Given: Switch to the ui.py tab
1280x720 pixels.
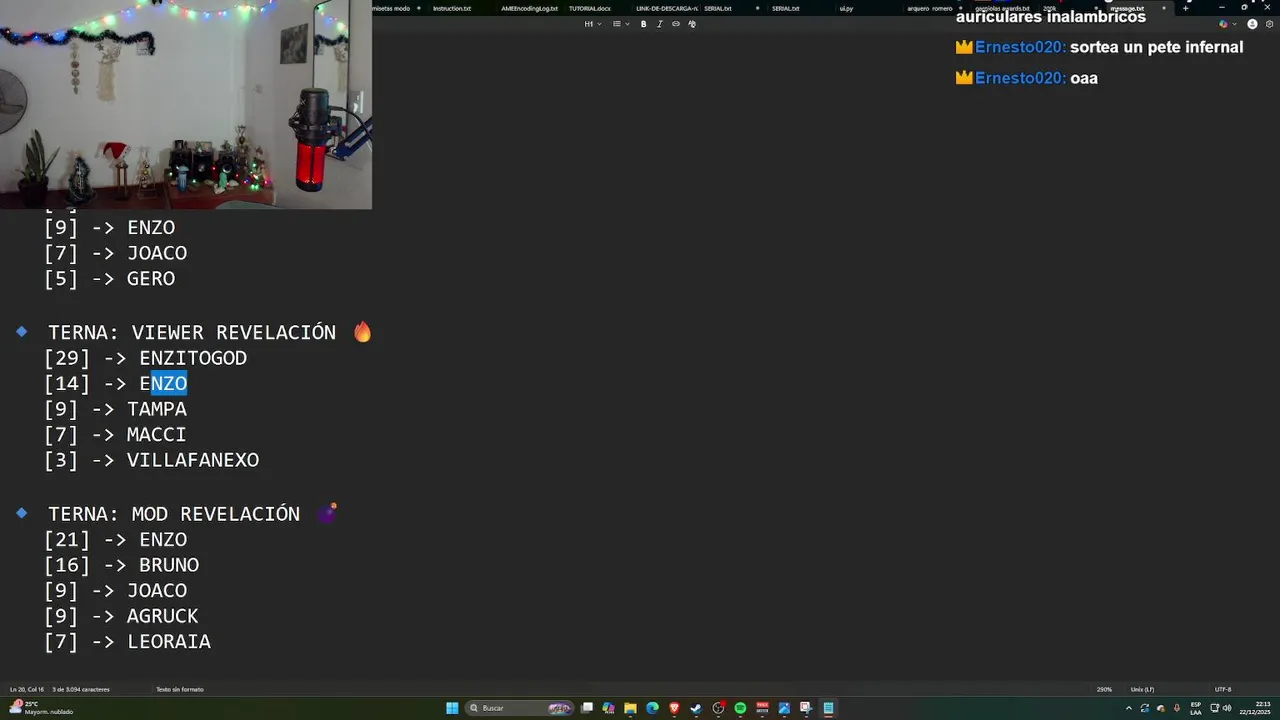Looking at the screenshot, I should (846, 8).
